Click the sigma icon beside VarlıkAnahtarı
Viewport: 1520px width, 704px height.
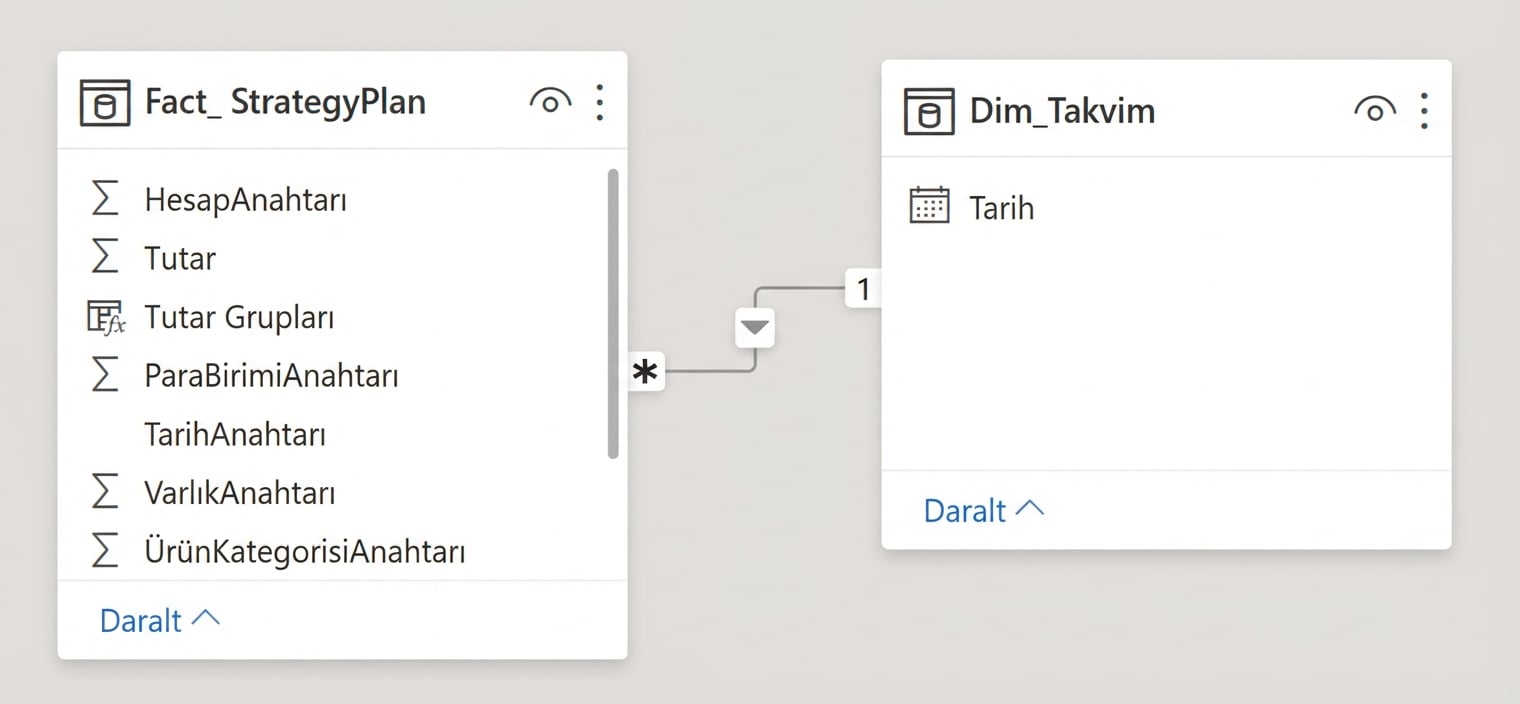105,491
